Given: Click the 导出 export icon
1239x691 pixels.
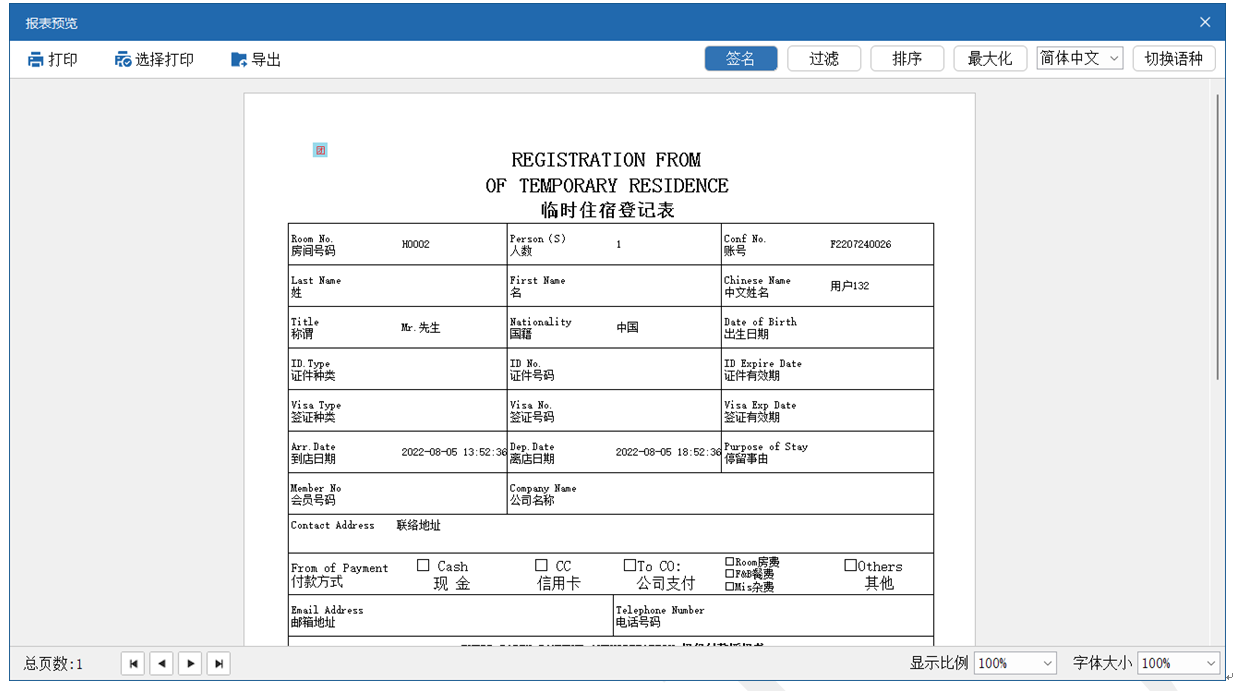Looking at the screenshot, I should pyautogui.click(x=239, y=60).
